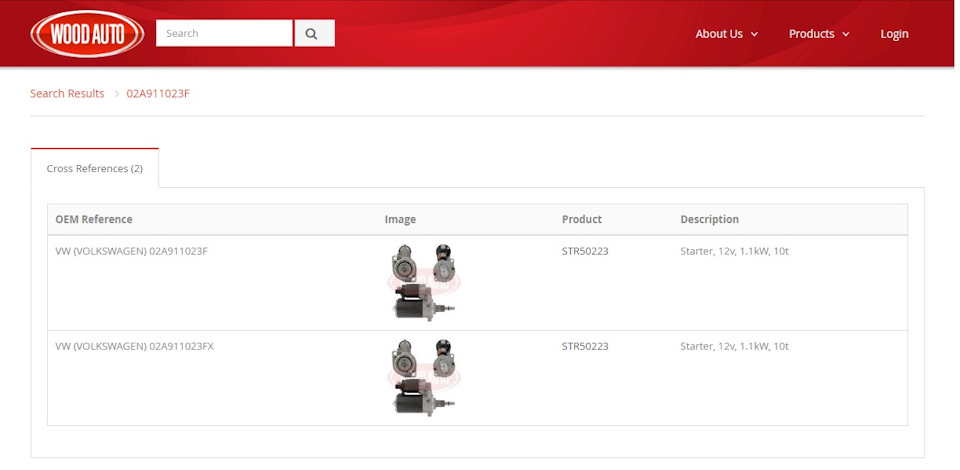Open product STR50223 in 02A911023F row
Viewport: 960px width, 470px height.
pos(585,251)
